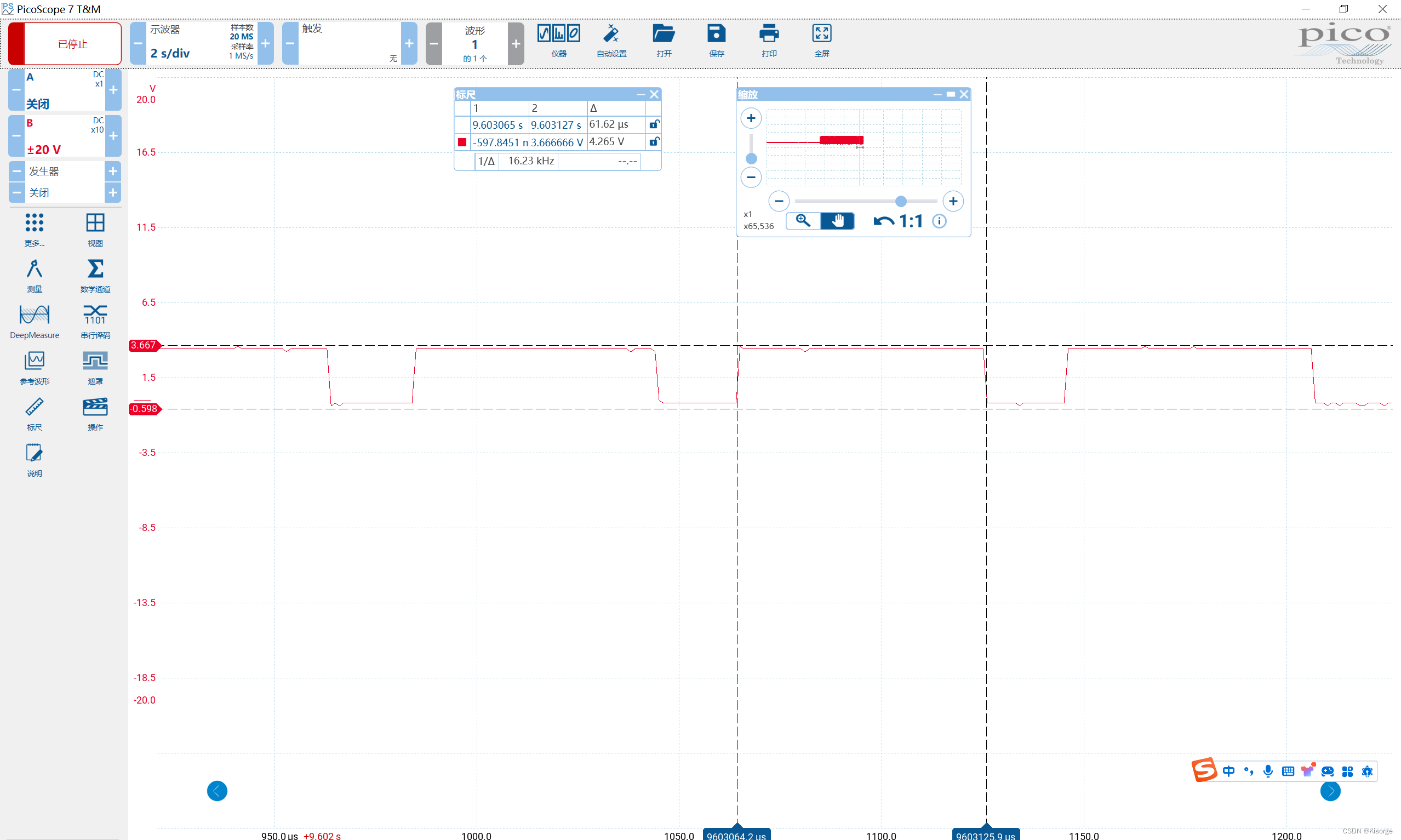The height and width of the screenshot is (840, 1401).
Task: Open a saved file
Action: [664, 41]
